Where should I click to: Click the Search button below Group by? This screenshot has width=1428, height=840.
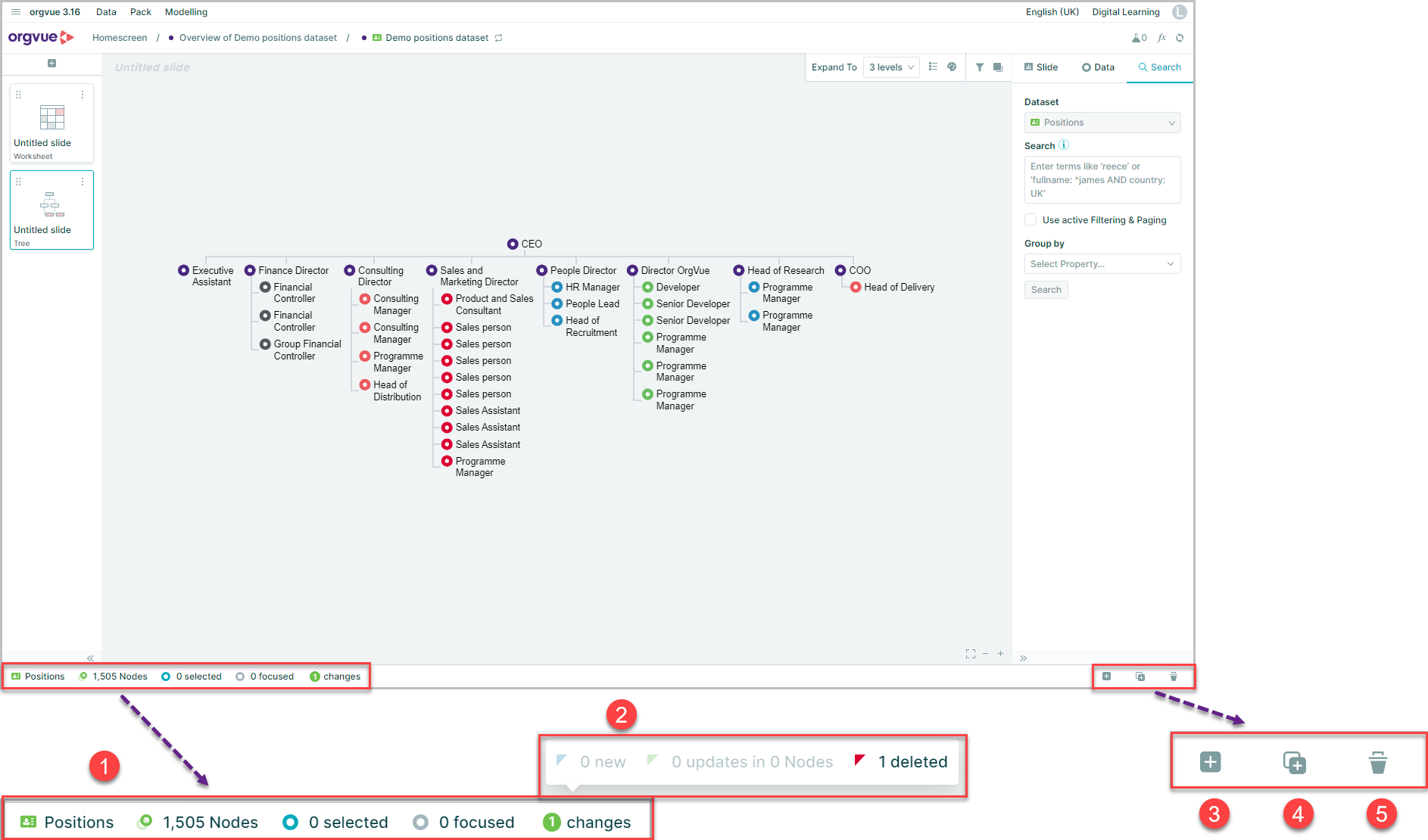point(1046,290)
